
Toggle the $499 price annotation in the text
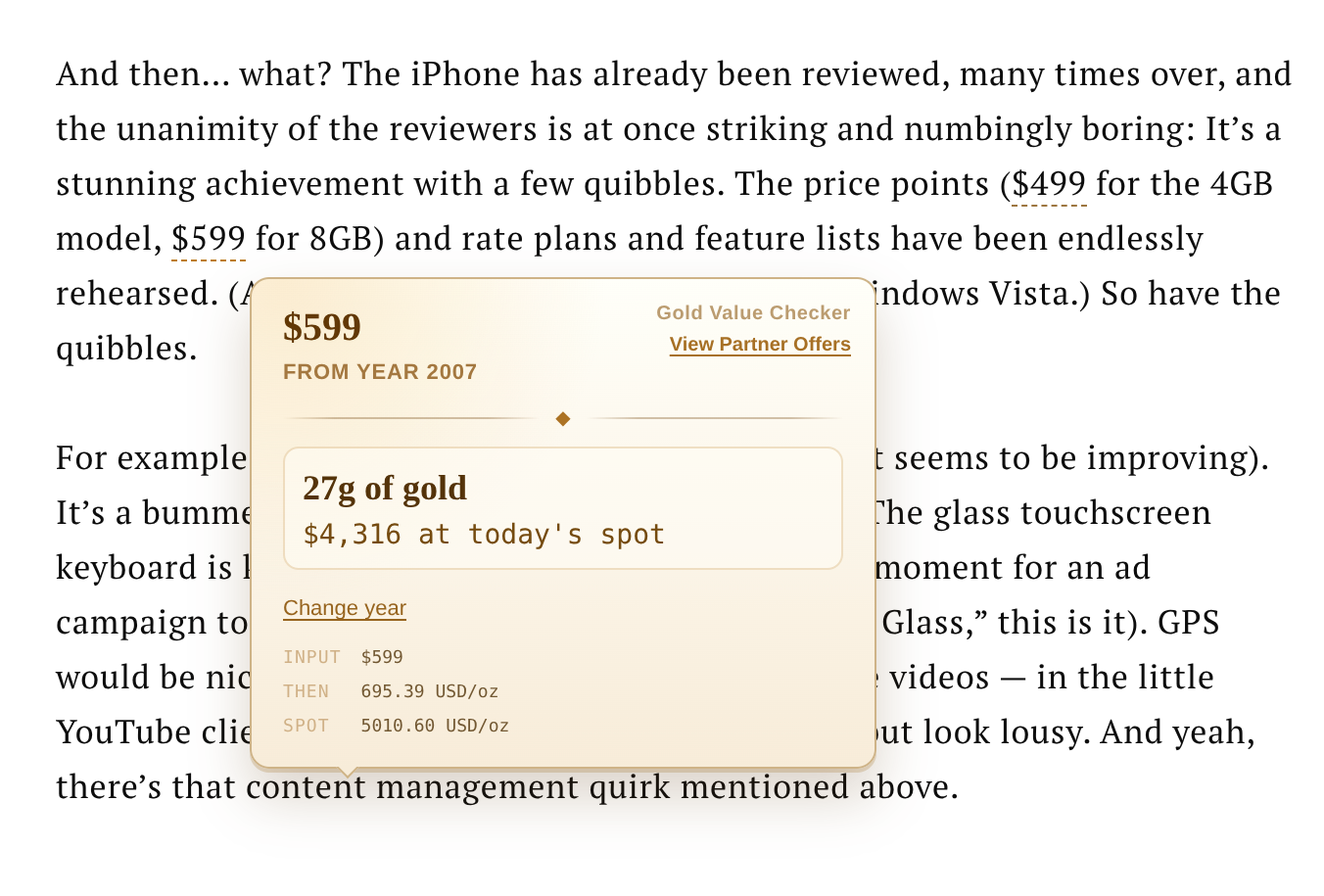click(1047, 183)
